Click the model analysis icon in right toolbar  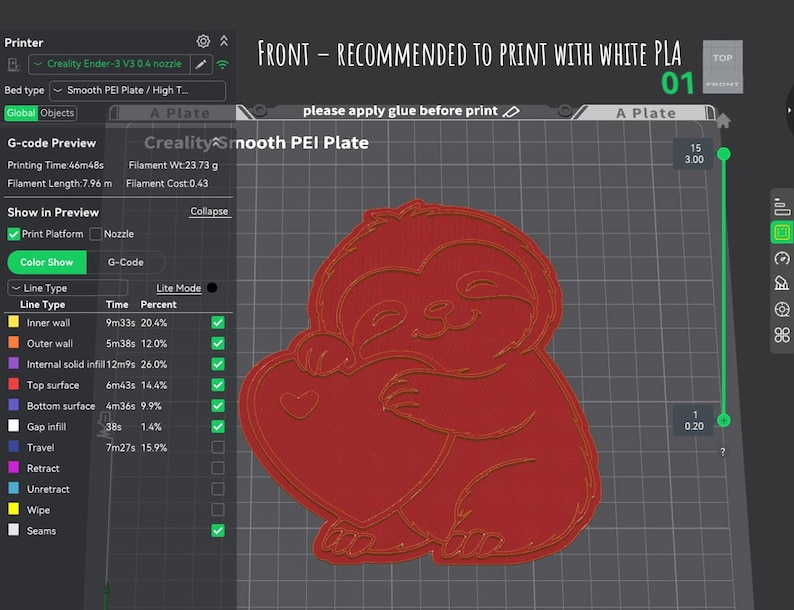coord(782,283)
